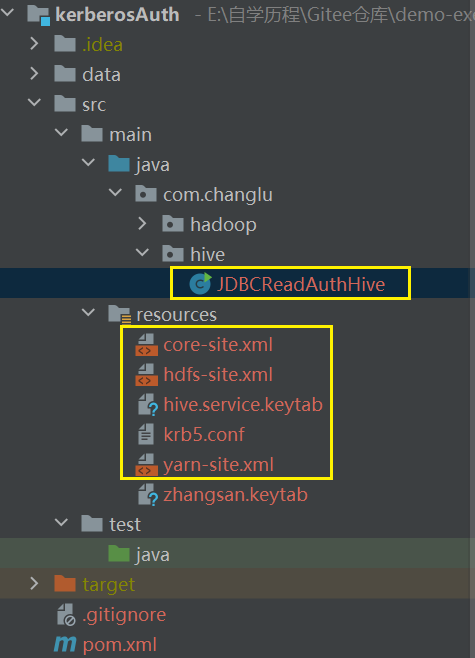Select the zhangsan.keytab file

pyautogui.click(x=235, y=495)
